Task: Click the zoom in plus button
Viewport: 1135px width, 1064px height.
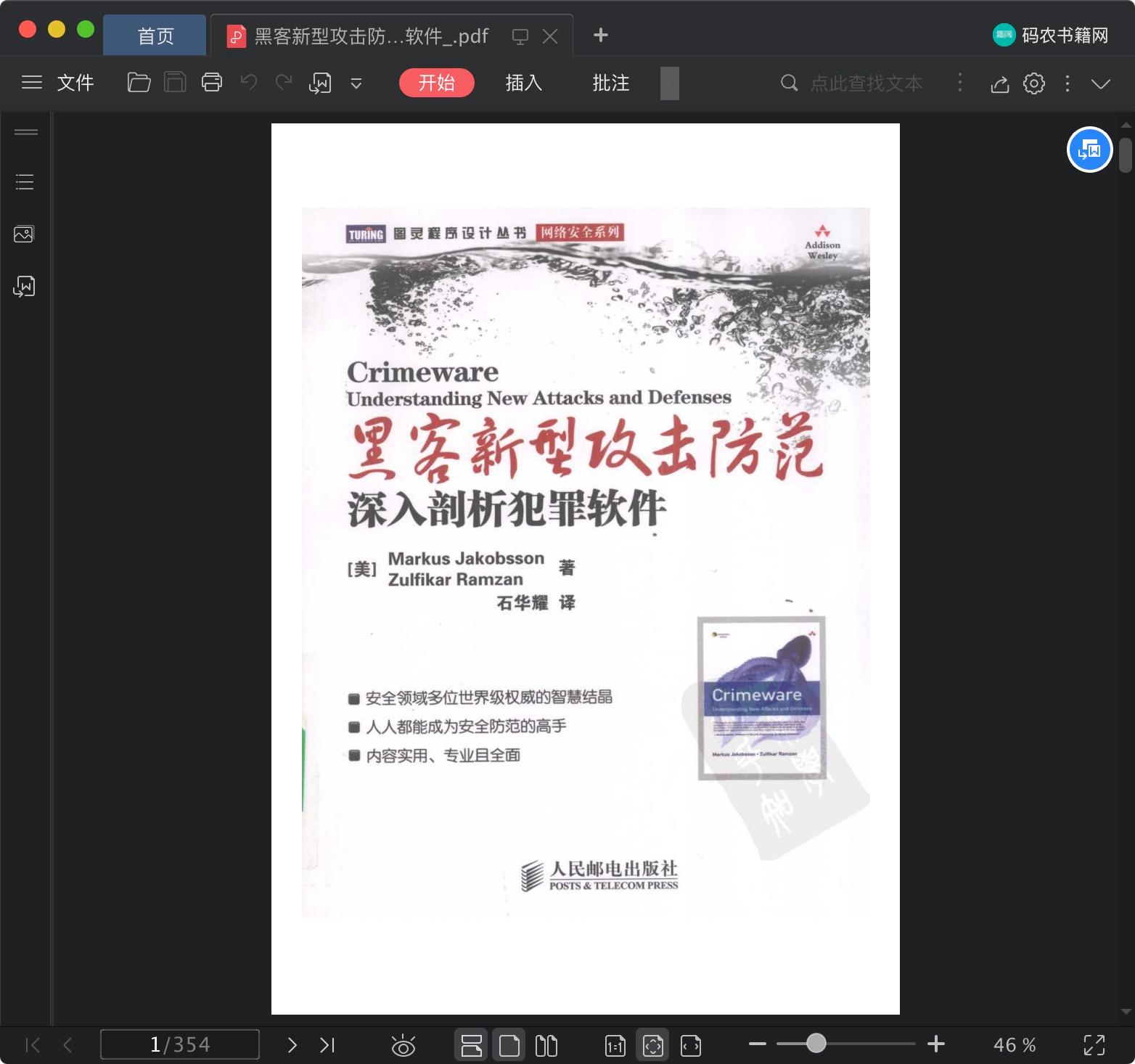Action: [x=936, y=1044]
